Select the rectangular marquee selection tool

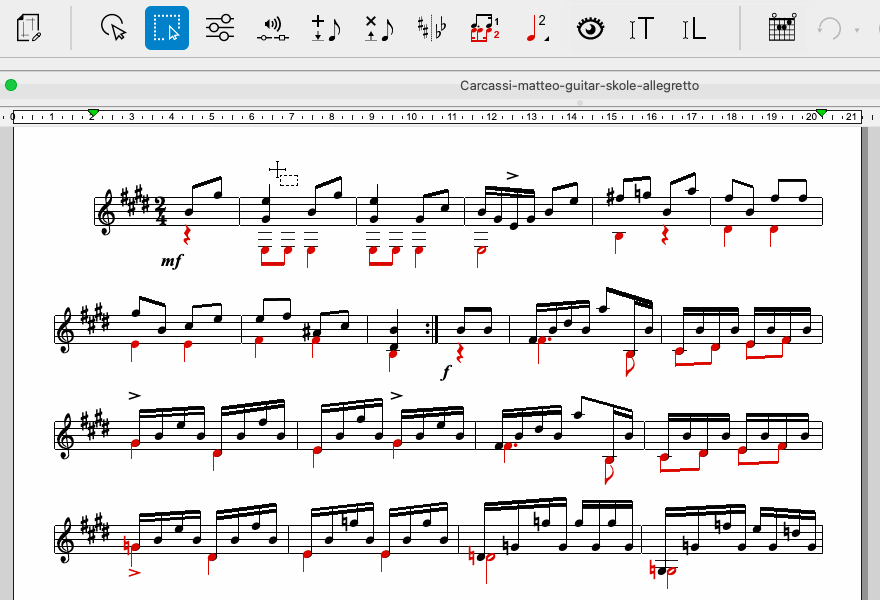tap(167, 28)
